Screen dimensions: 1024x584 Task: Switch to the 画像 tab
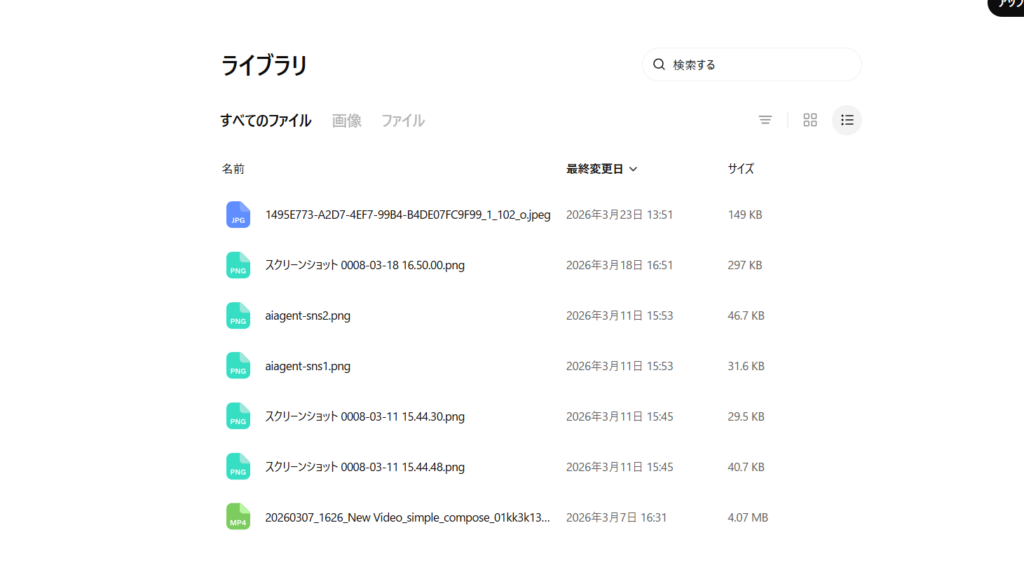coord(346,121)
